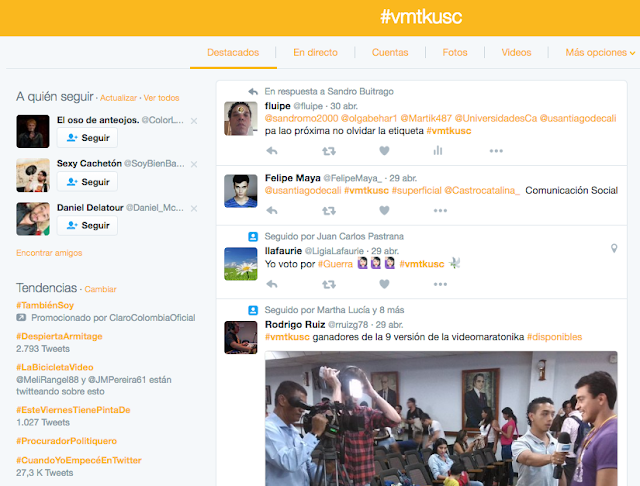Expand the Más opciones dropdown
The height and width of the screenshot is (486, 640).
click(x=600, y=53)
